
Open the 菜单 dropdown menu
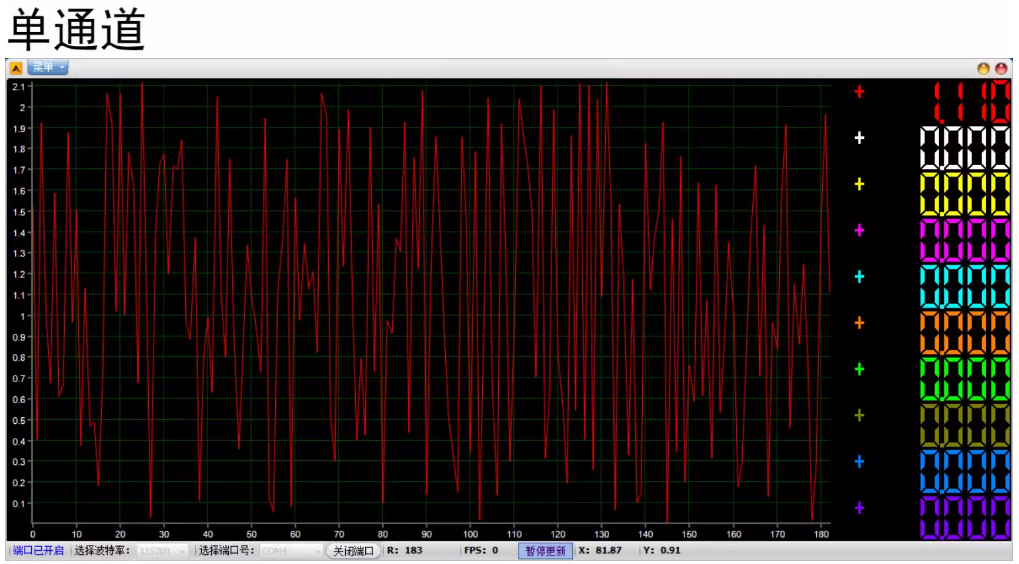(47, 68)
